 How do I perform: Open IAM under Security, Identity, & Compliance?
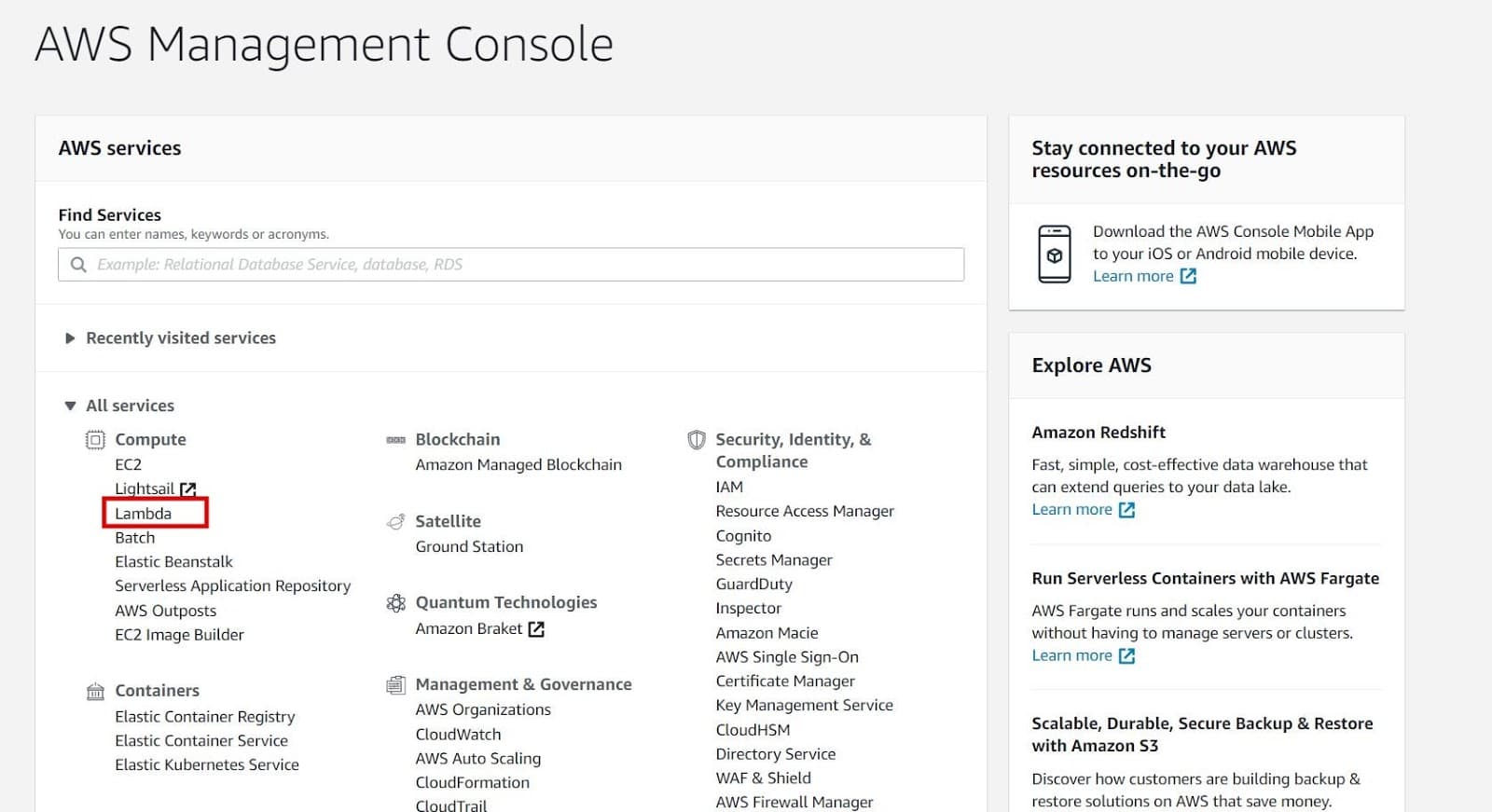[729, 487]
